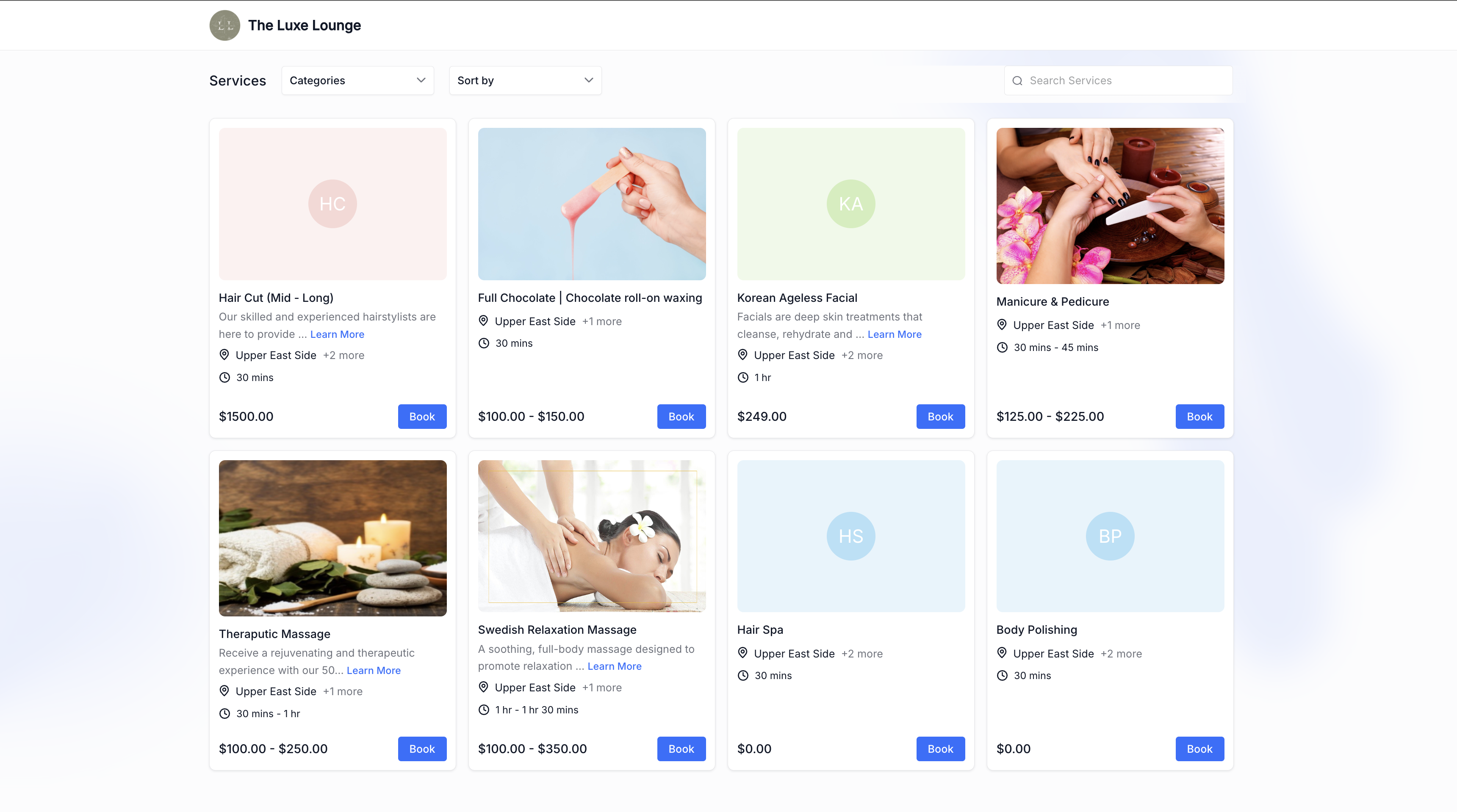The height and width of the screenshot is (812, 1457).
Task: Book the Korean Ageless Facial
Action: (x=940, y=416)
